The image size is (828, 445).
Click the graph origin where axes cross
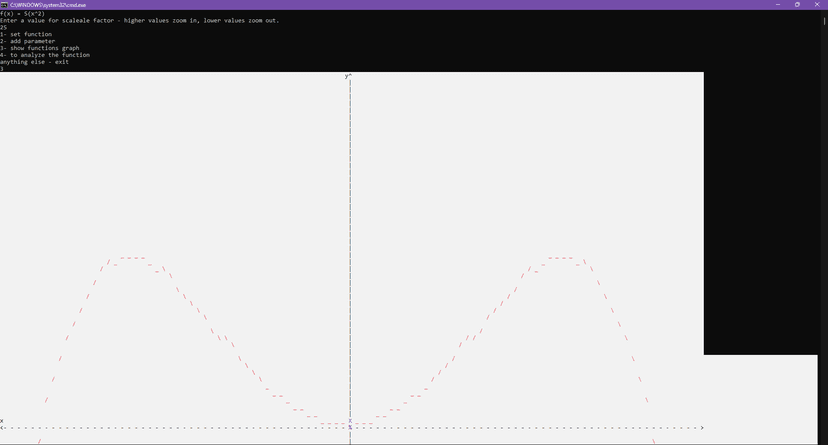[350, 428]
